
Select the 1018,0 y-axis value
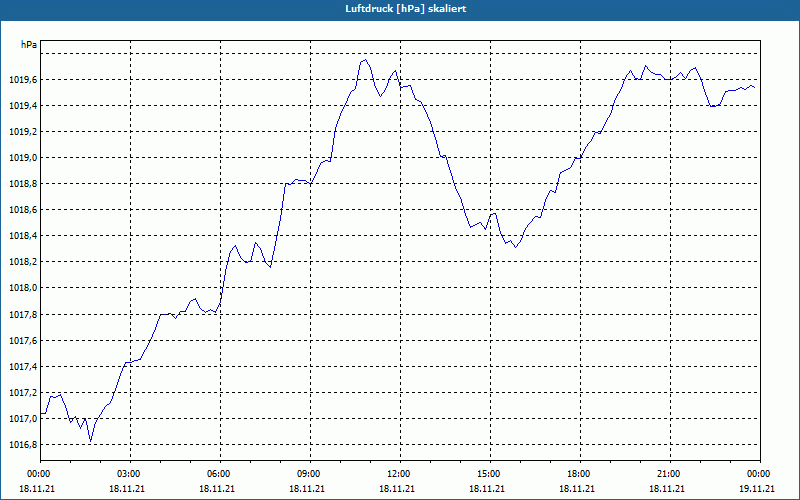click(x=23, y=288)
